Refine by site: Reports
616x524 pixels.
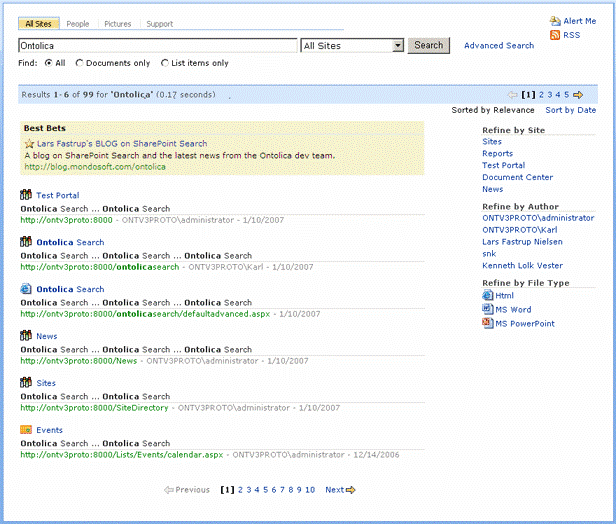tap(497, 154)
